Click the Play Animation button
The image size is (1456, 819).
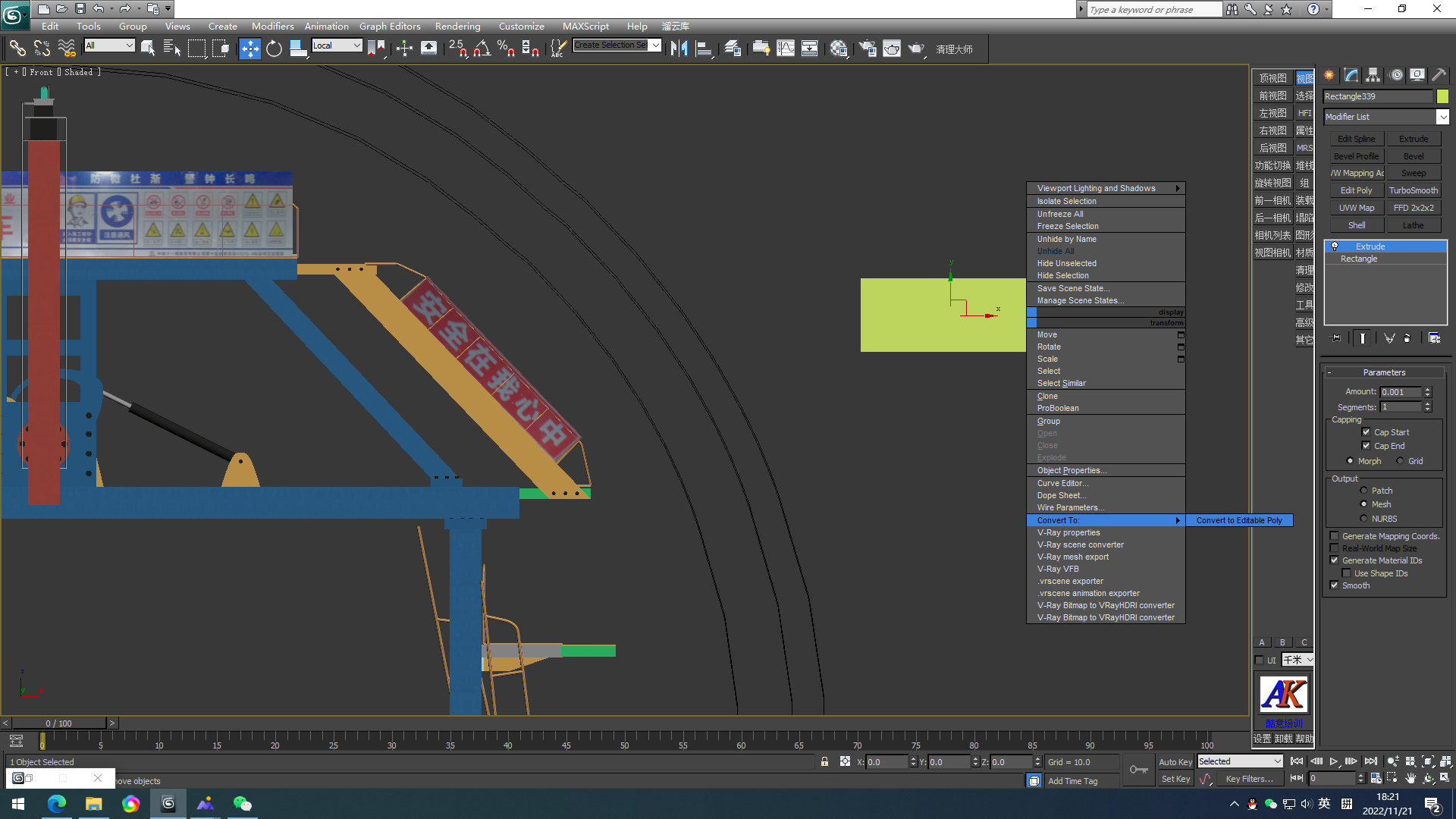coord(1334,761)
